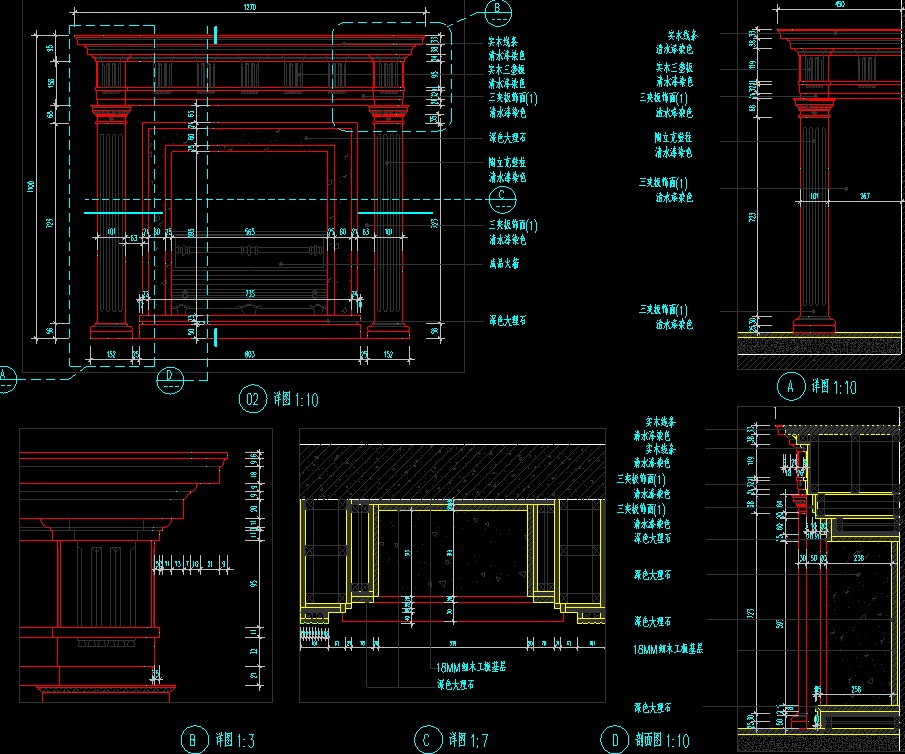Click the circled D marker beside '剖面图 1:10'
This screenshot has width=905, height=754.
click(615, 740)
